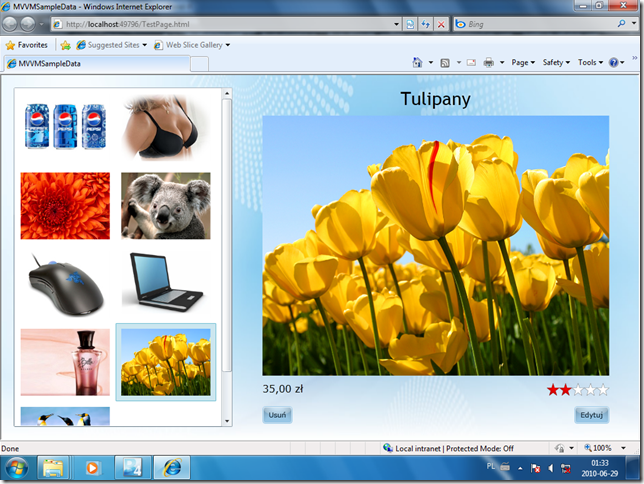Click the 100% zoom level button
644x484 pixels.
click(x=598, y=448)
